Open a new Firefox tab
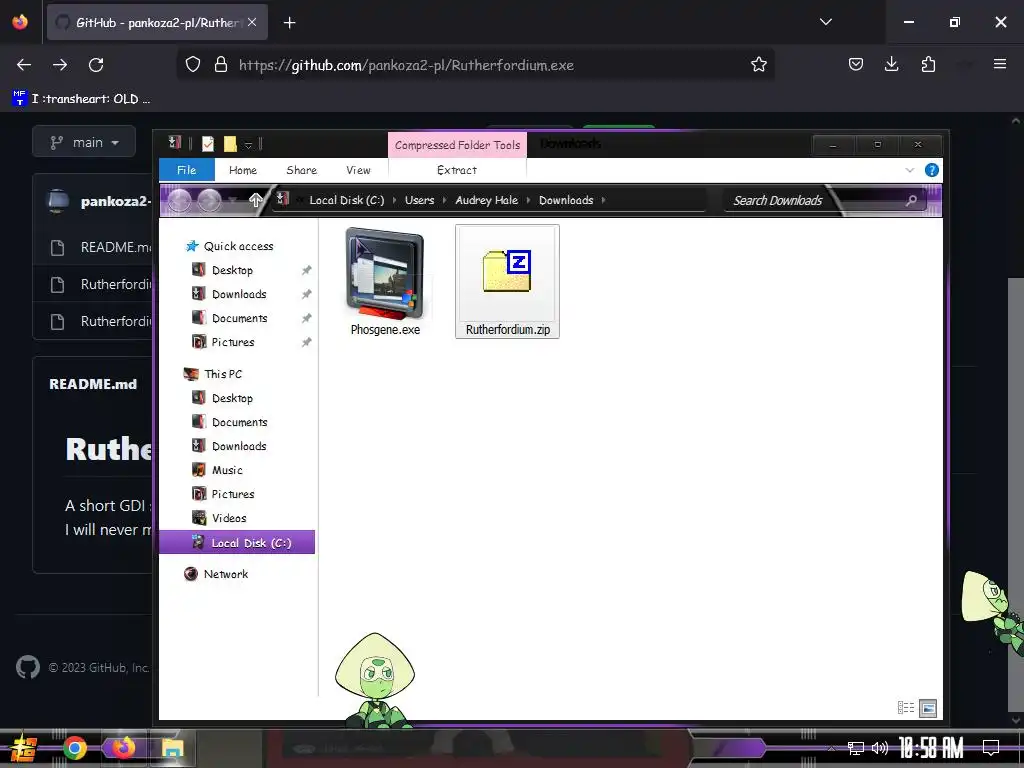The image size is (1024, 768). coord(289,23)
